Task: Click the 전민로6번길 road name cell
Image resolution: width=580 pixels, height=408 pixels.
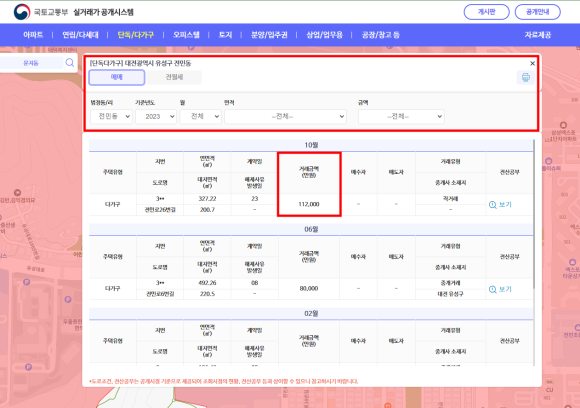Action: (x=160, y=294)
